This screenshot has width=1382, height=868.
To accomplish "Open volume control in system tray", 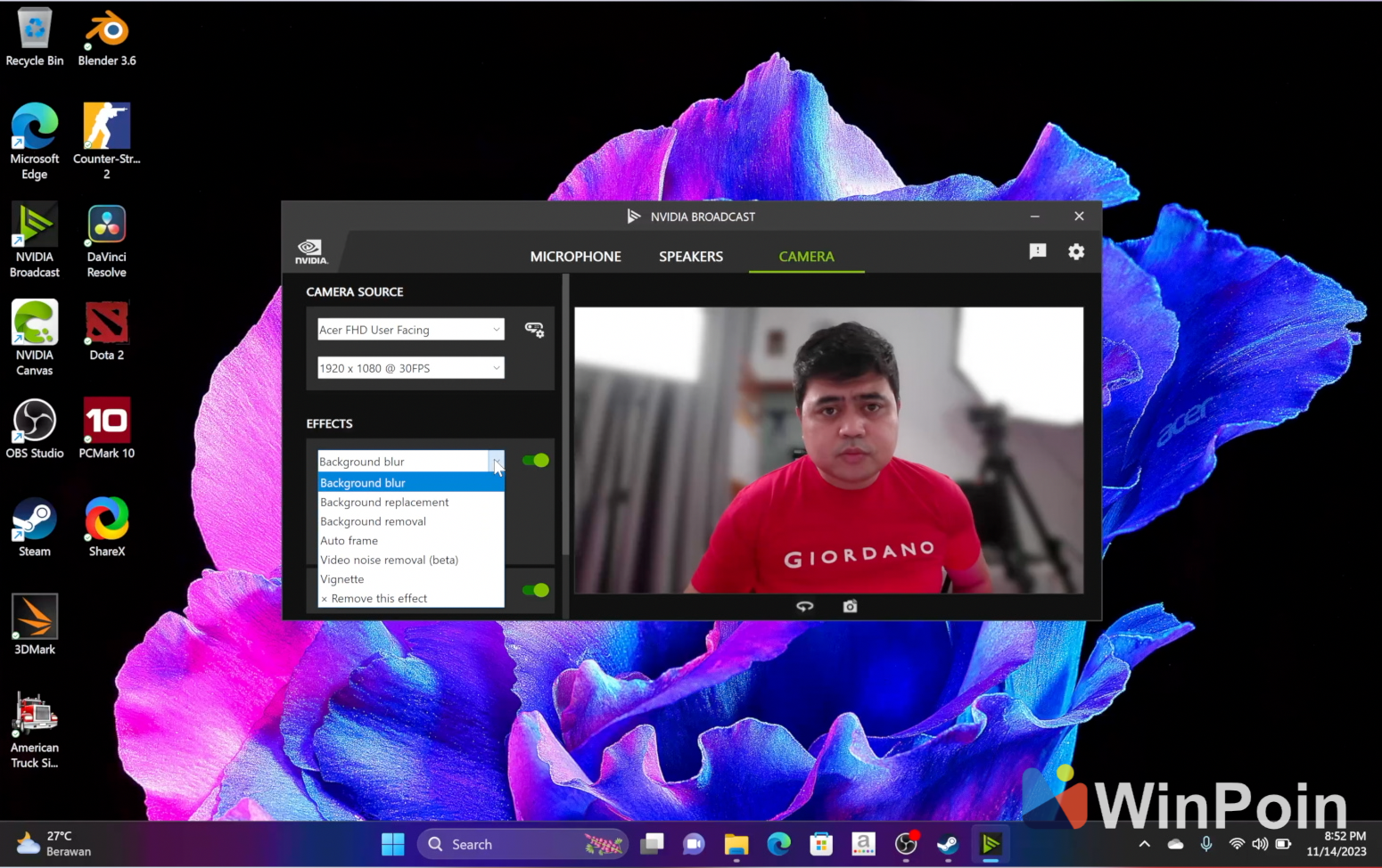I will click(1260, 844).
